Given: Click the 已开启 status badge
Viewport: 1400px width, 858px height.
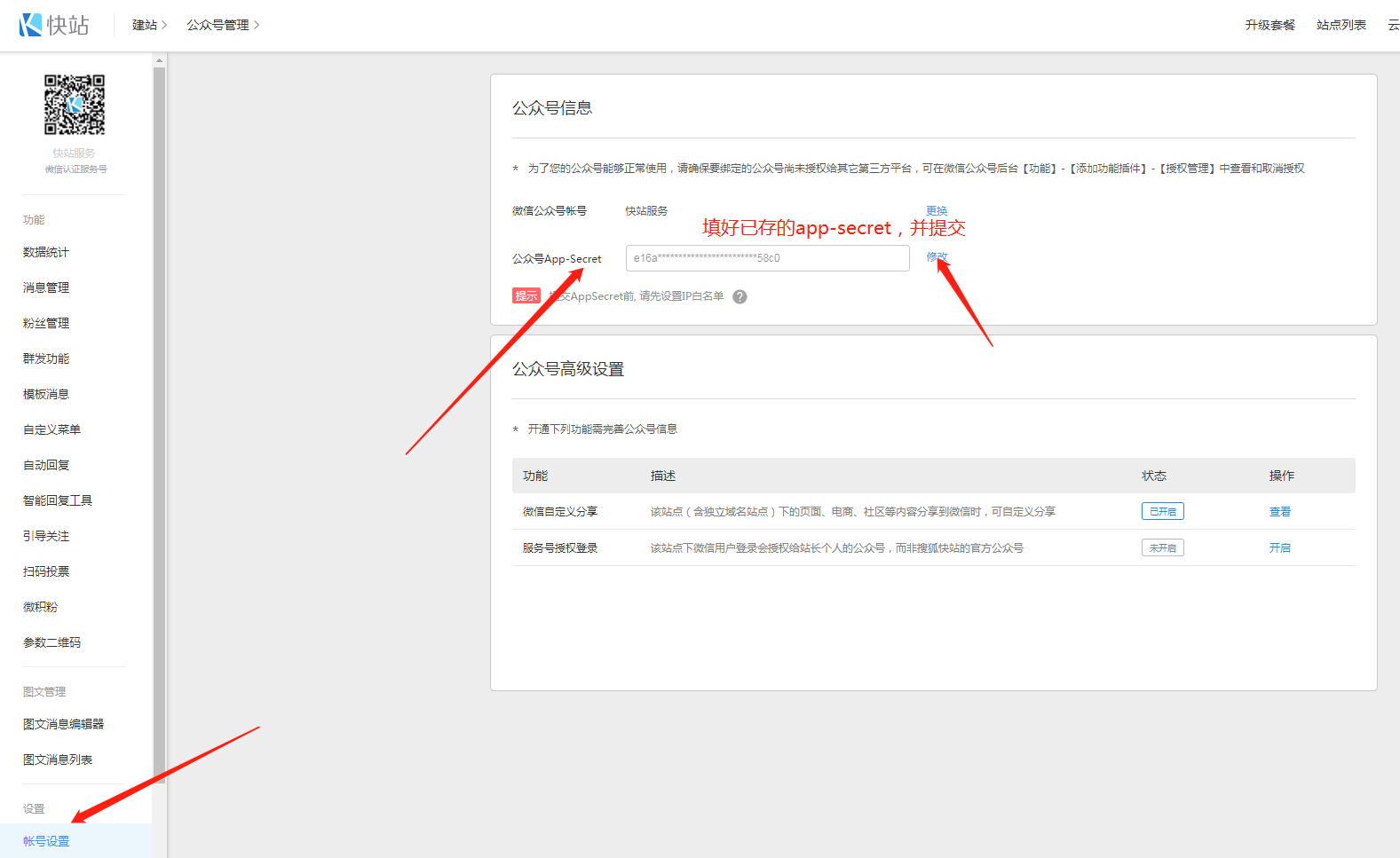Looking at the screenshot, I should tap(1162, 512).
